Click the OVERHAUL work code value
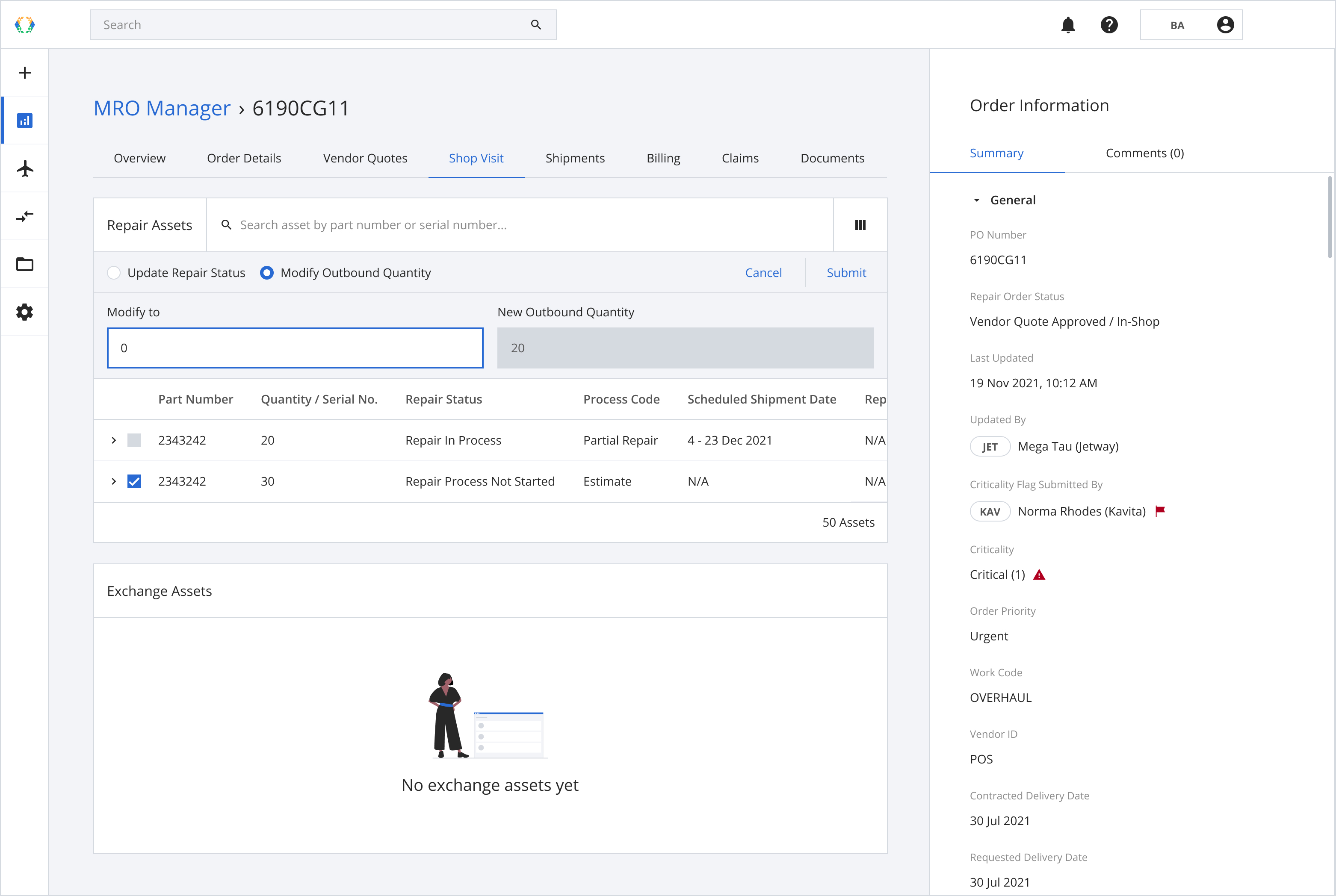This screenshot has width=1336, height=896. coord(1000,698)
